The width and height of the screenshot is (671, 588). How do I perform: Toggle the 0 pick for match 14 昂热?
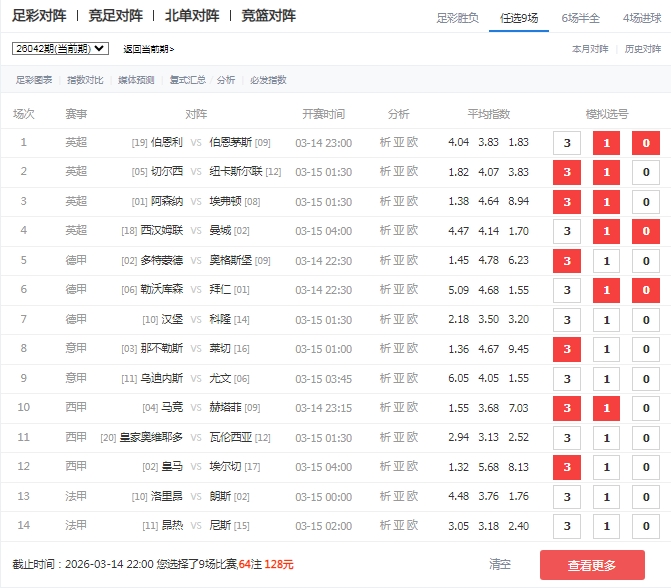[x=645, y=525]
